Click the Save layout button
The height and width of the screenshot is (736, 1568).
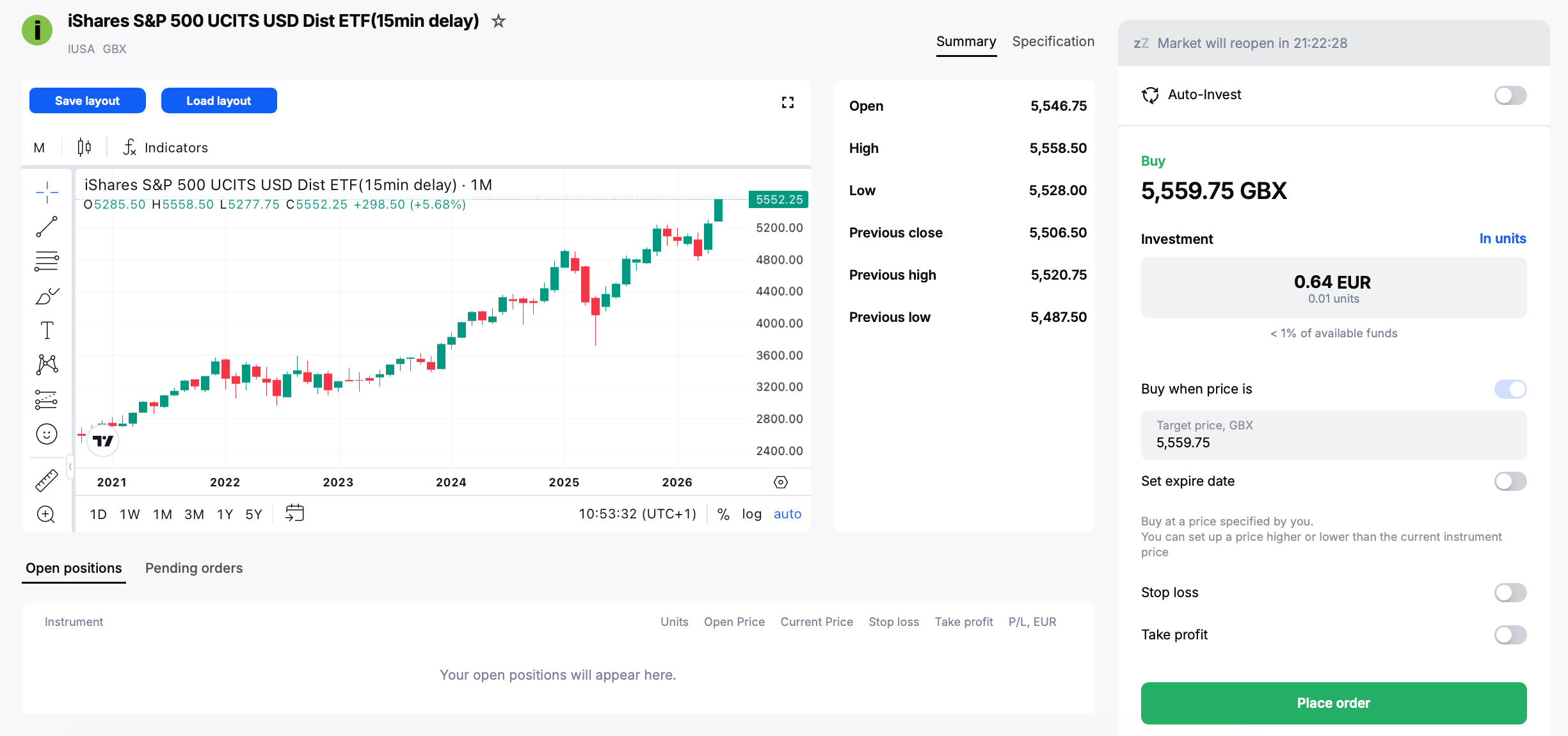(88, 100)
